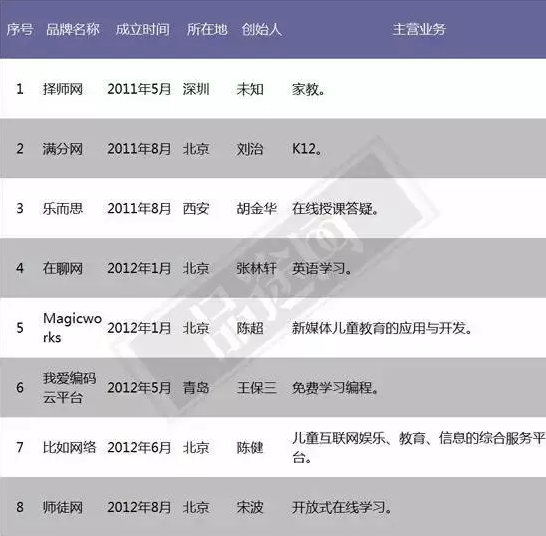Click the description 新媒体儿童教育的应用与开发。
The height and width of the screenshot is (536, 546).
pos(382,328)
